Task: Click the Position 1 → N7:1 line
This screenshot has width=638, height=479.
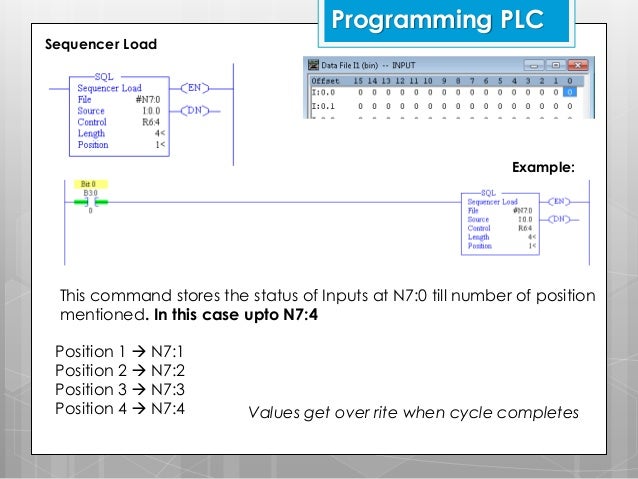Action: point(119,351)
